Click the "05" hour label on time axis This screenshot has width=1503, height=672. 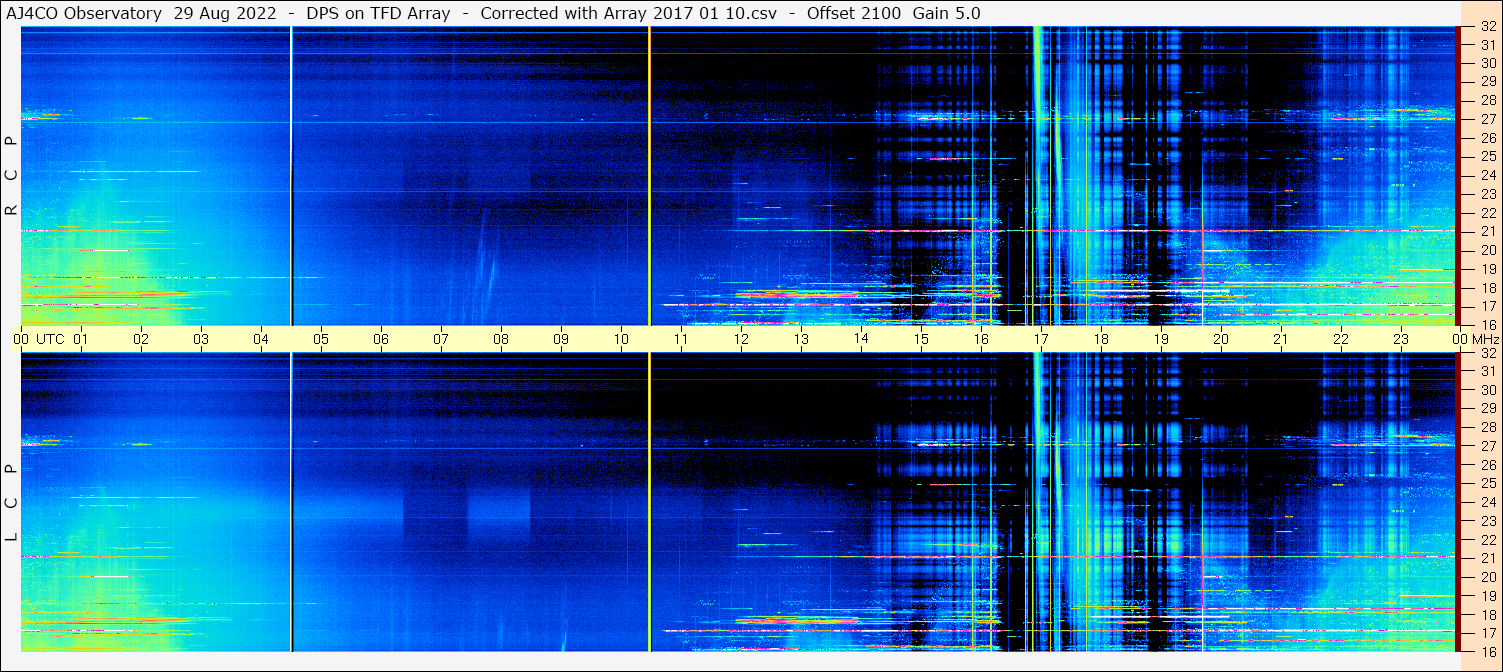click(321, 339)
